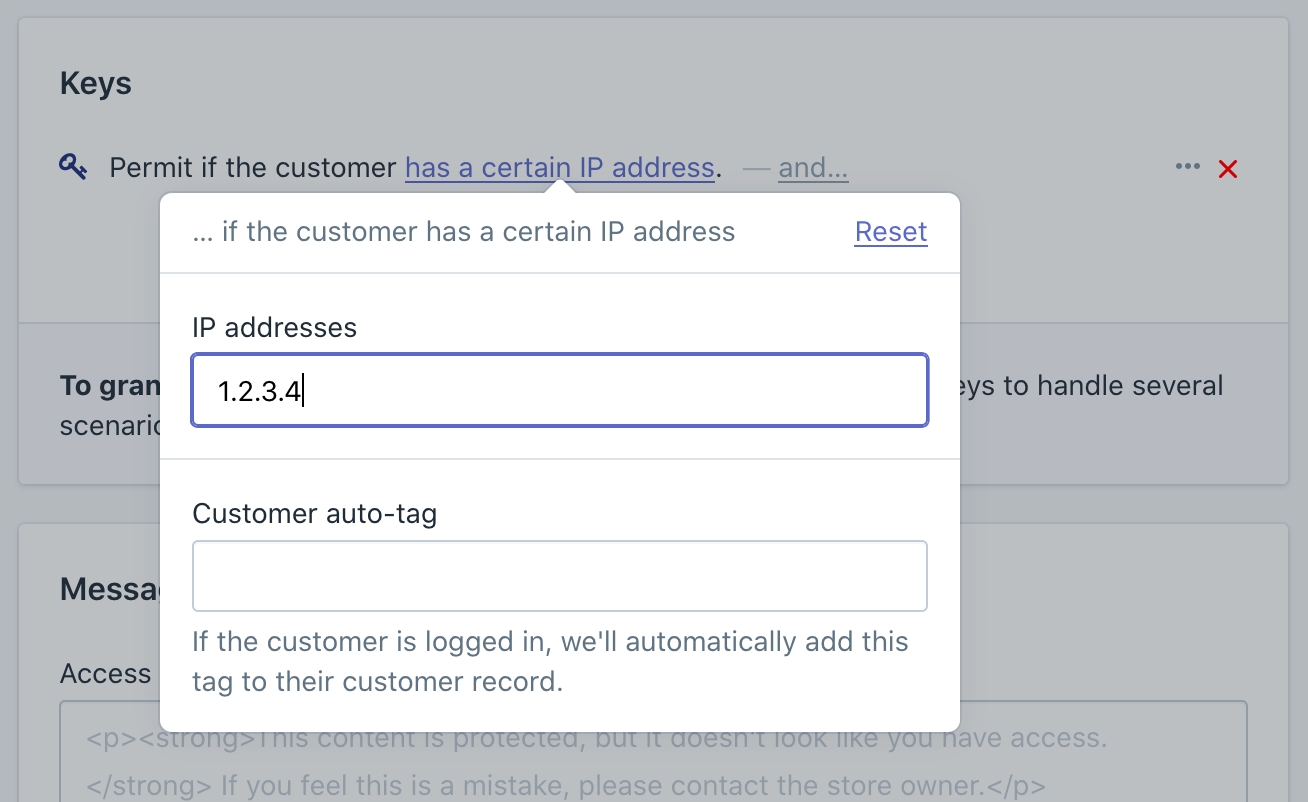Click 'Permit if the customer' rule text
This screenshot has height=802, width=1308.
coord(253,167)
